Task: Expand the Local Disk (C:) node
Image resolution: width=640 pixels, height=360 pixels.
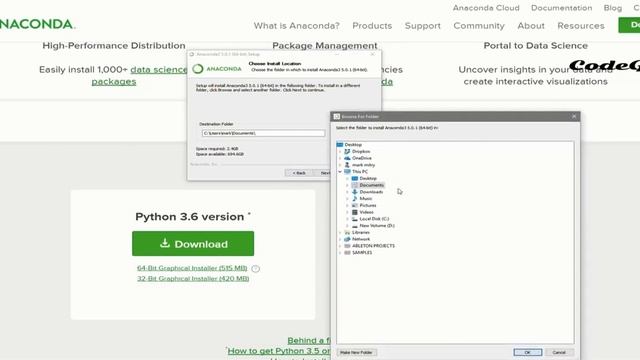Action: tap(347, 219)
